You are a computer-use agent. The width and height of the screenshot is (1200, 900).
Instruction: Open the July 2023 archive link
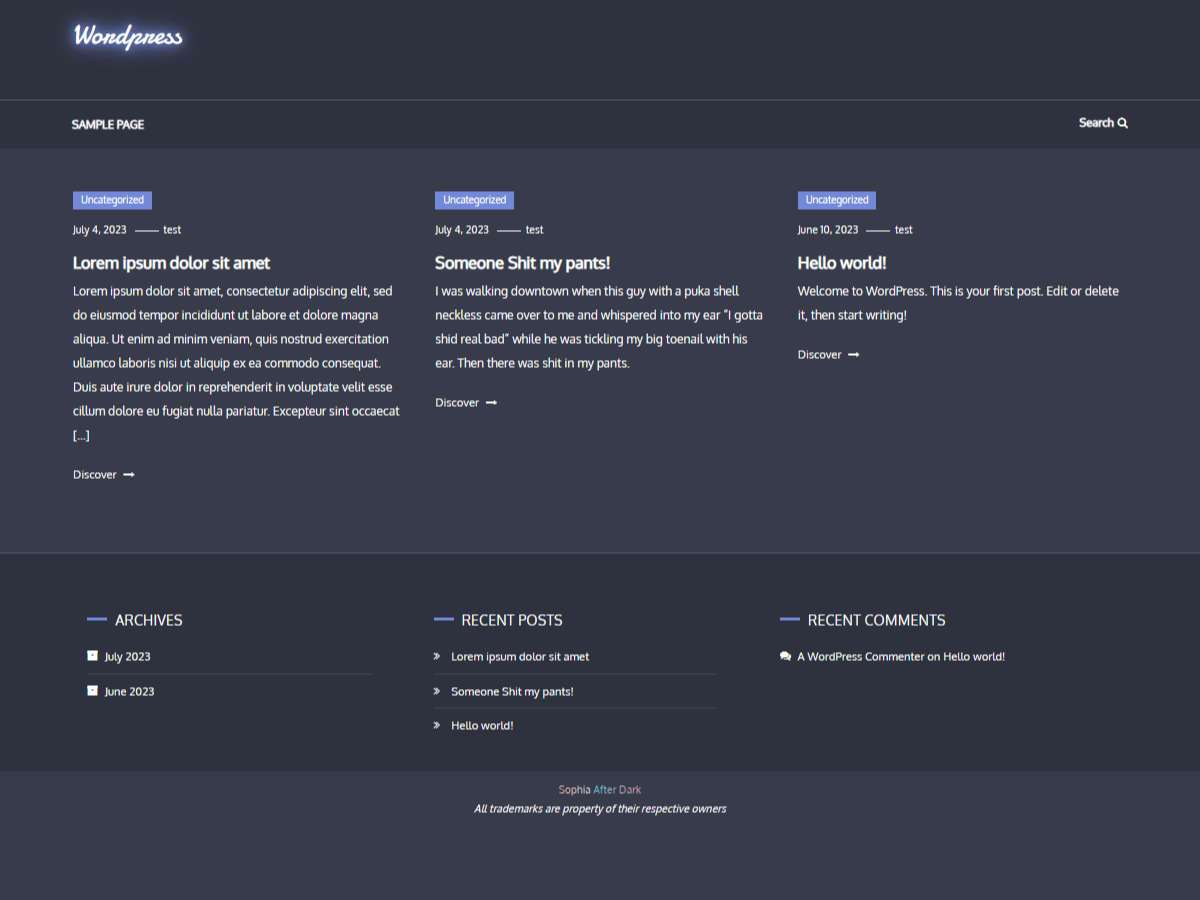pyautogui.click(x=127, y=657)
